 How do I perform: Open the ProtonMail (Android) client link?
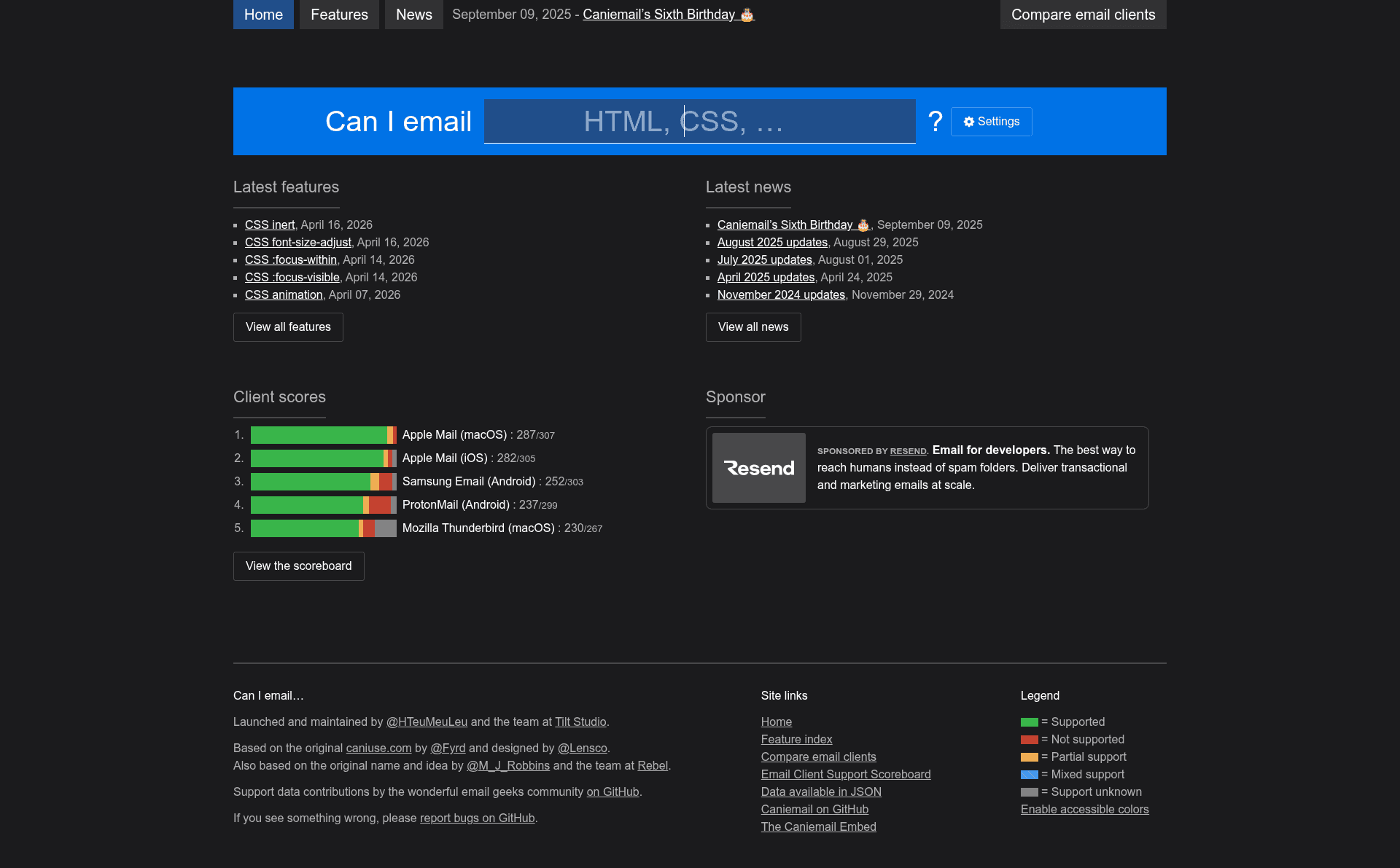[456, 505]
